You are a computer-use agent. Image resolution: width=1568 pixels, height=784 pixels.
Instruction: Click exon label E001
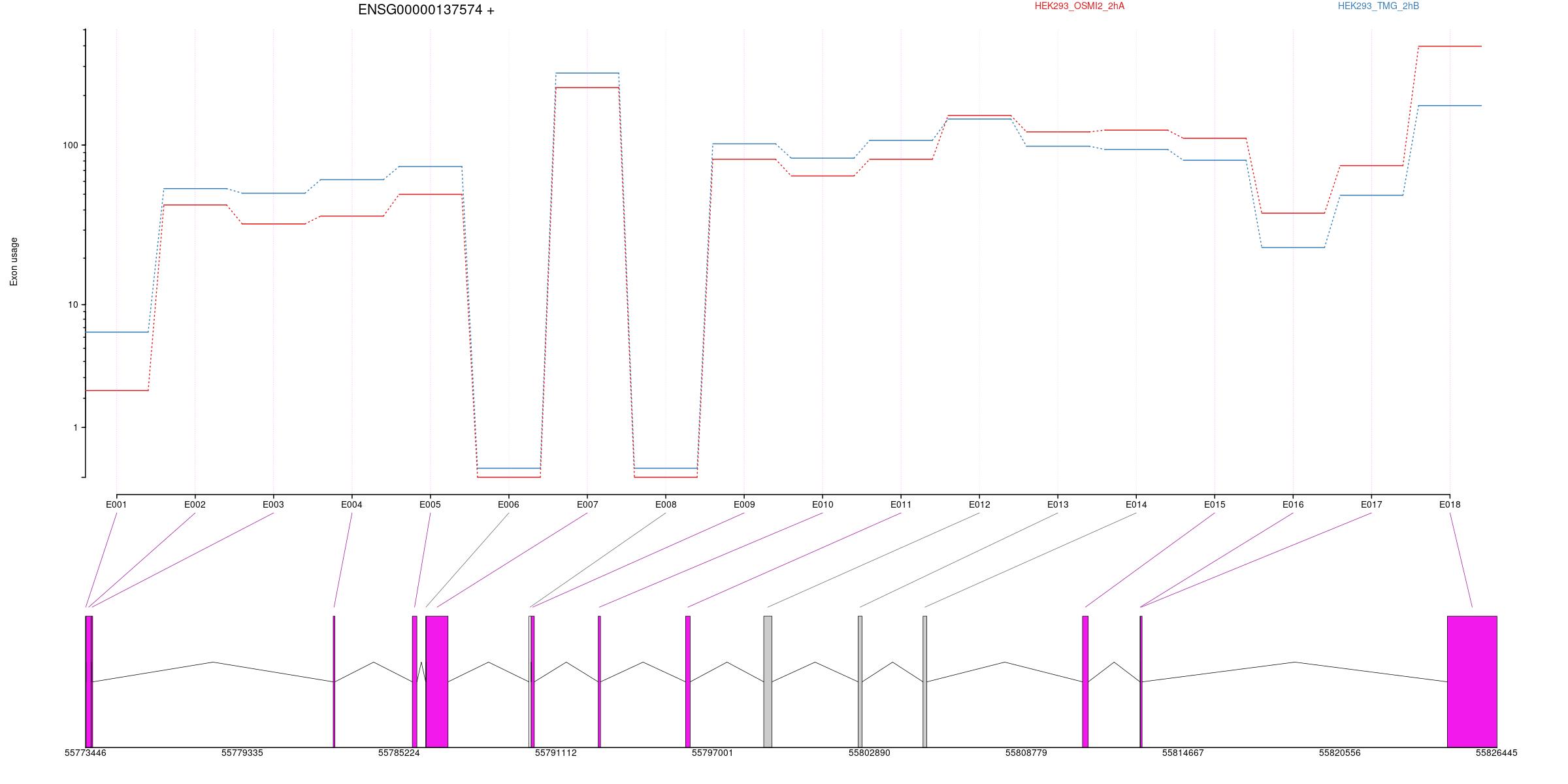116,504
